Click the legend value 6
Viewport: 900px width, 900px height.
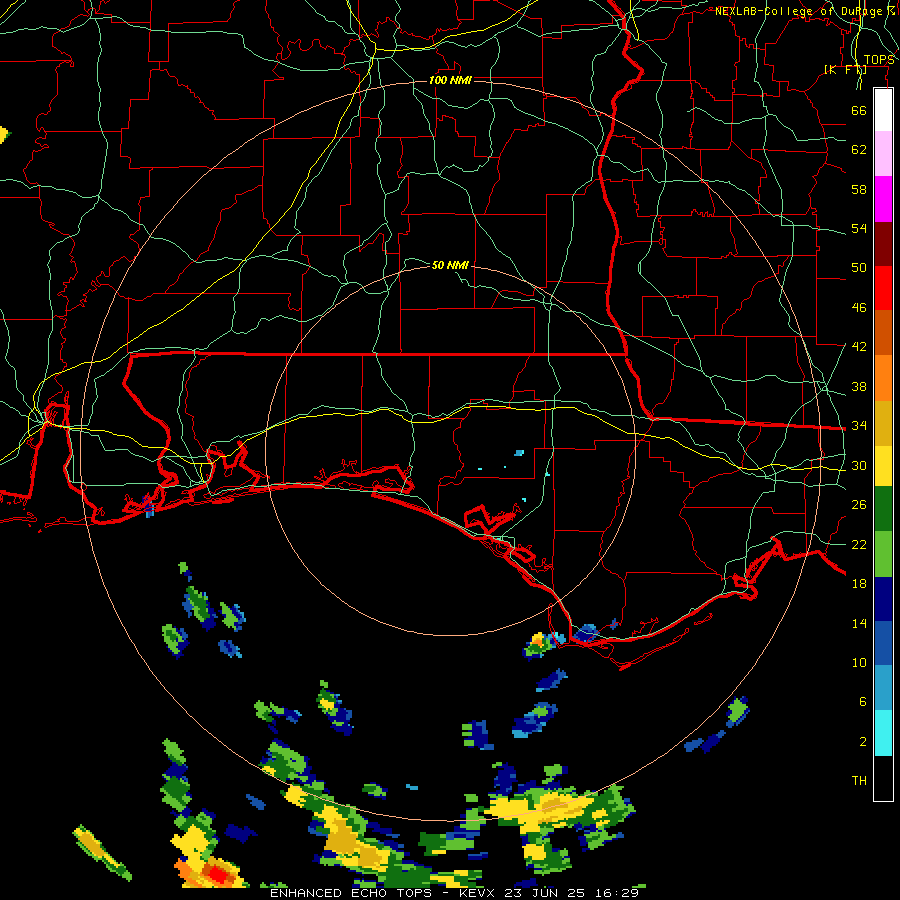(x=862, y=702)
